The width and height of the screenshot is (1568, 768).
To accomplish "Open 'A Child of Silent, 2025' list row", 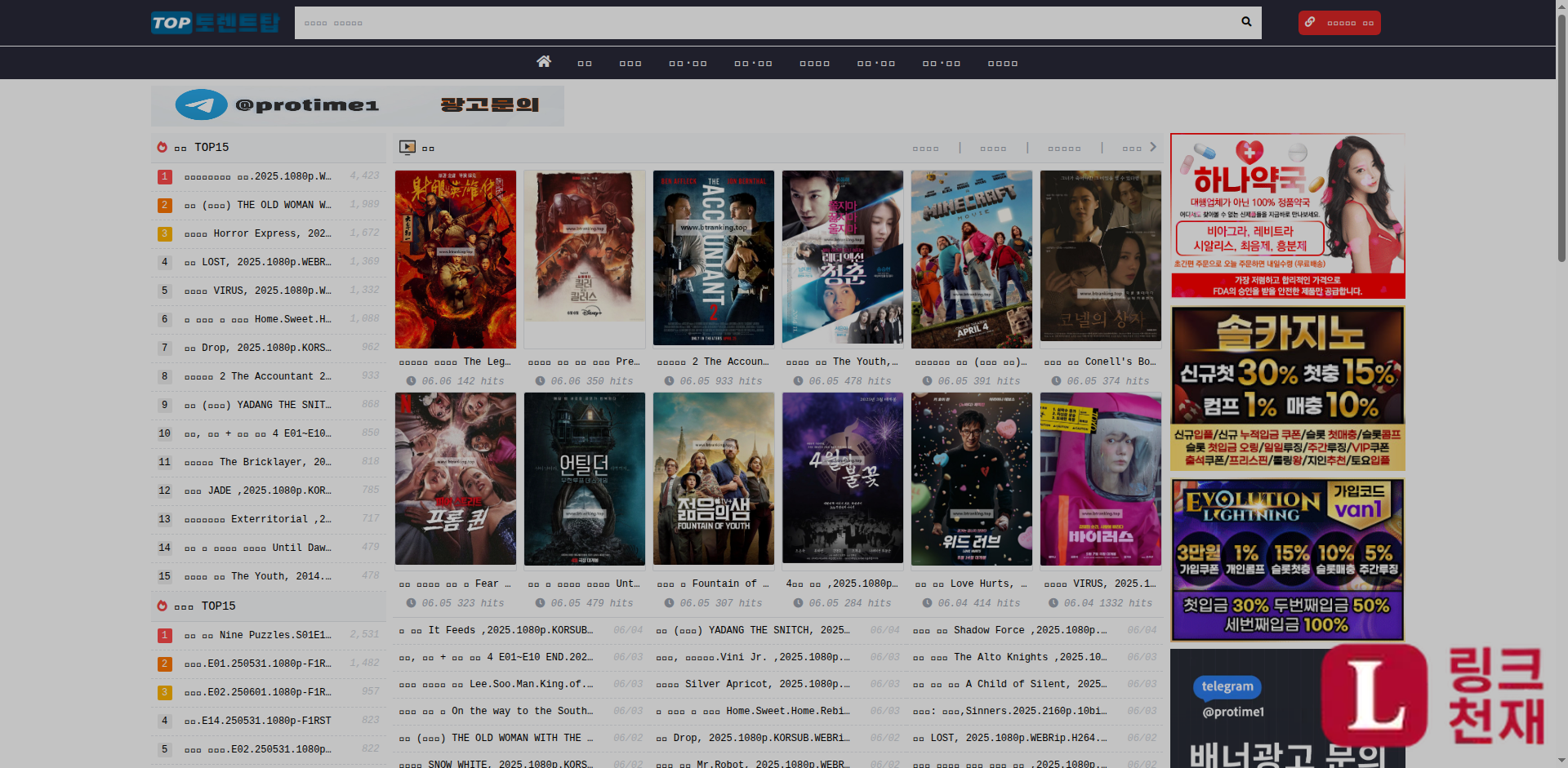I will pos(1010,684).
